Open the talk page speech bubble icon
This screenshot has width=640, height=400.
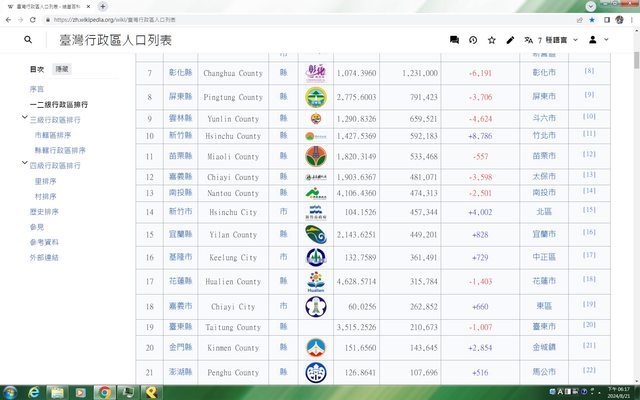point(454,40)
